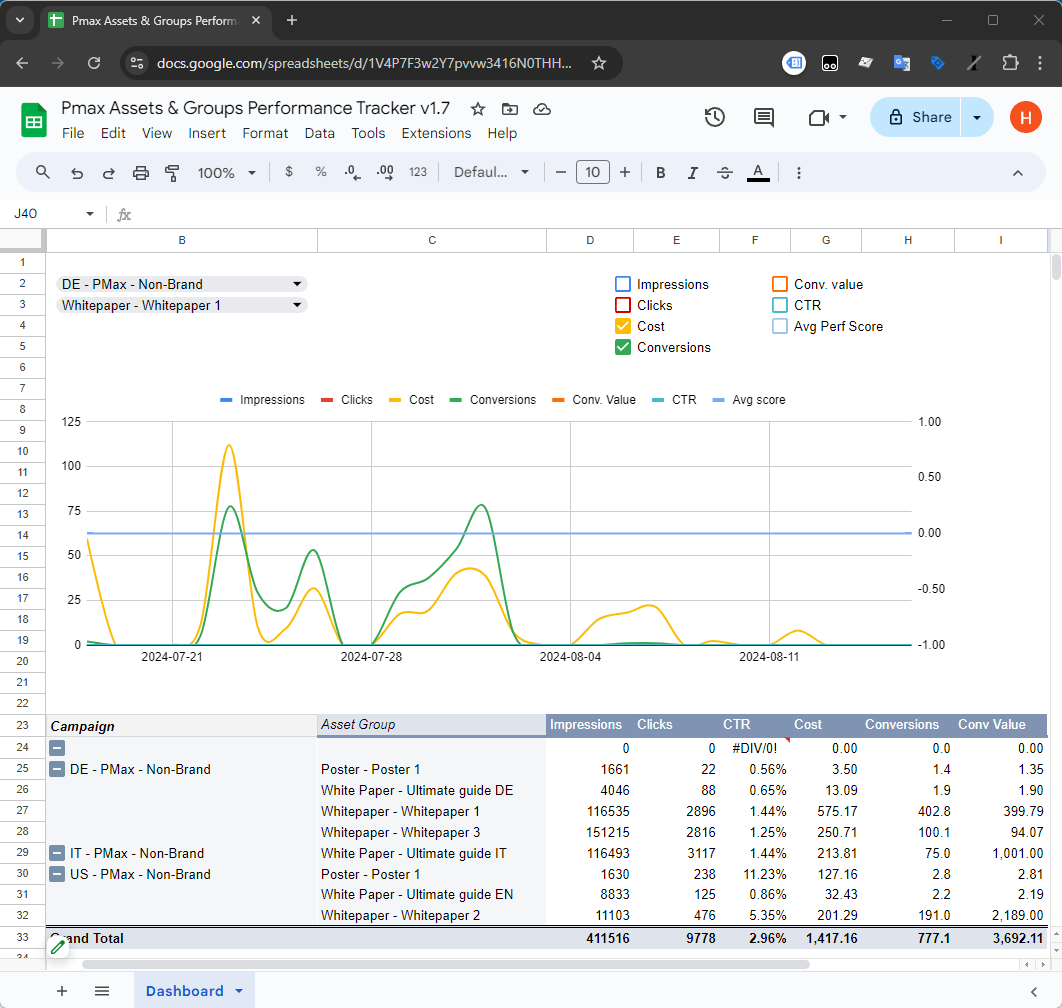This screenshot has width=1062, height=1008.
Task: Click the Decrease decimal places icon
Action: pos(351,172)
